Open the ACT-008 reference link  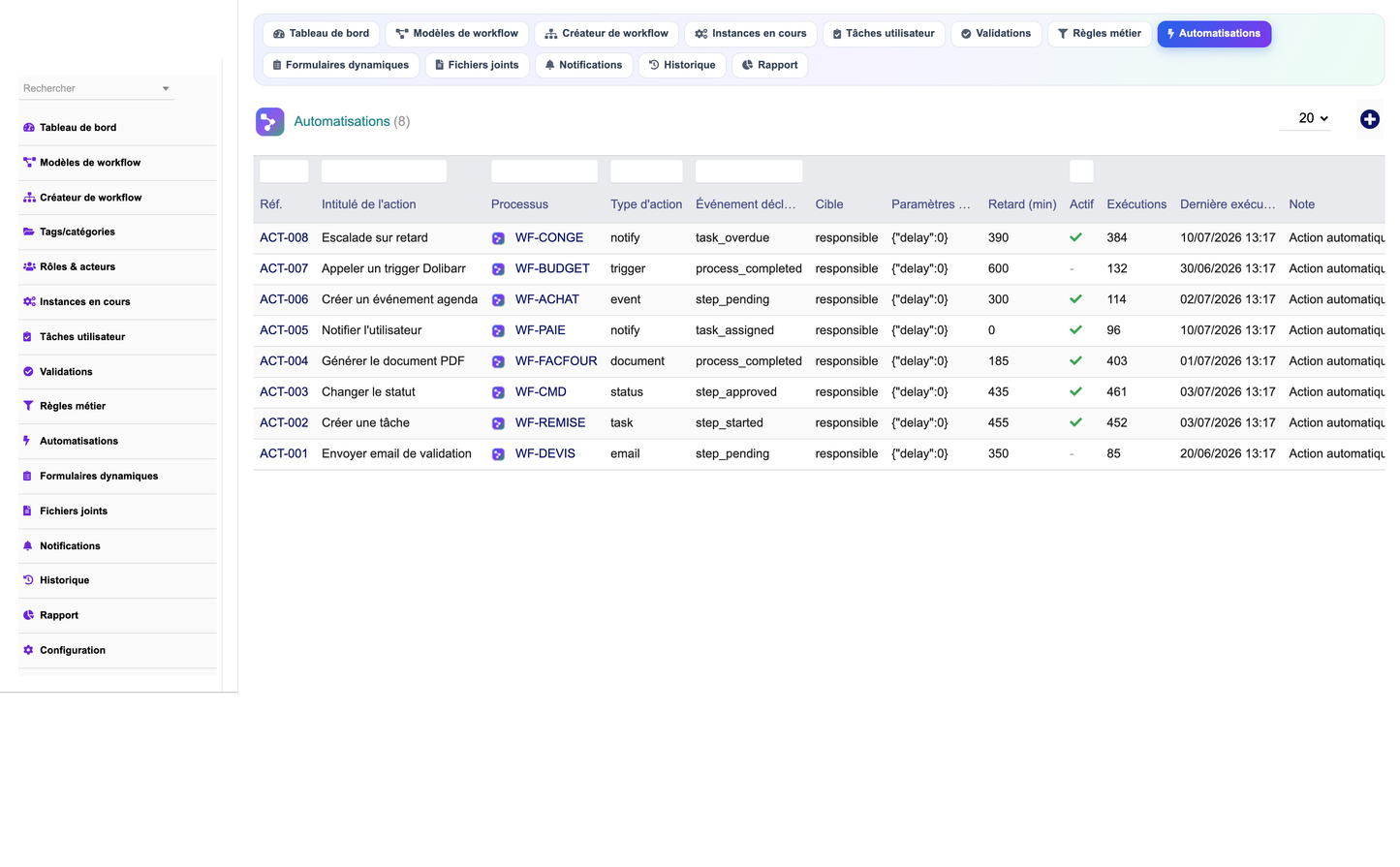[x=284, y=237]
